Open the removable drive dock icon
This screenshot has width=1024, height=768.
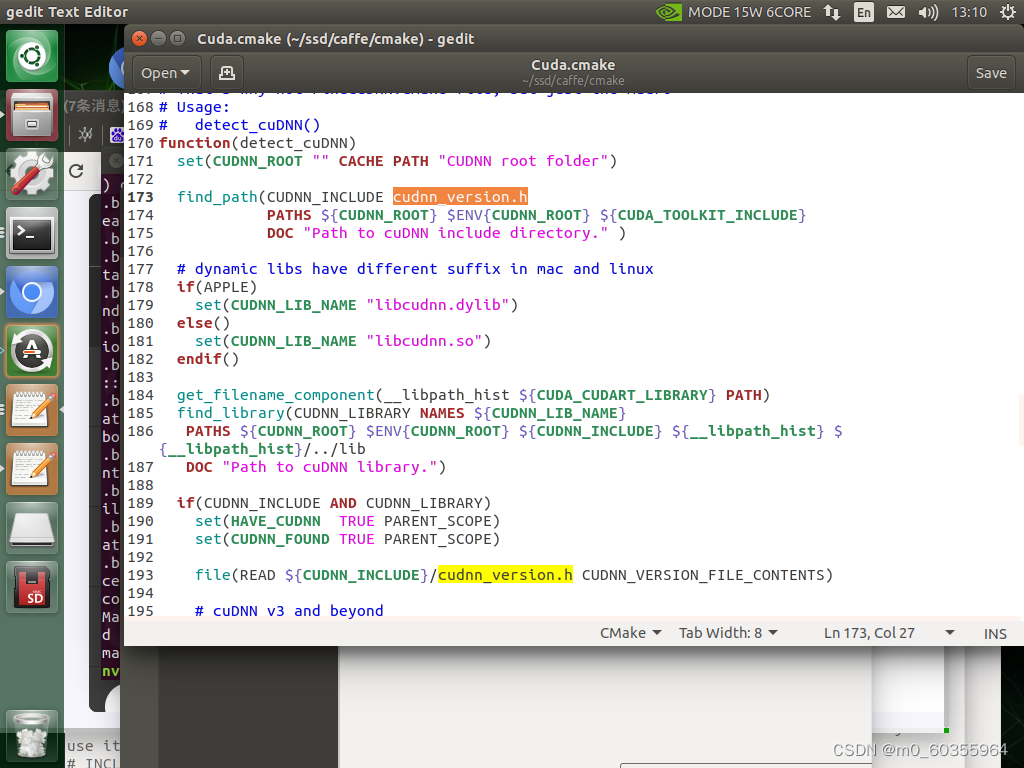[32, 528]
